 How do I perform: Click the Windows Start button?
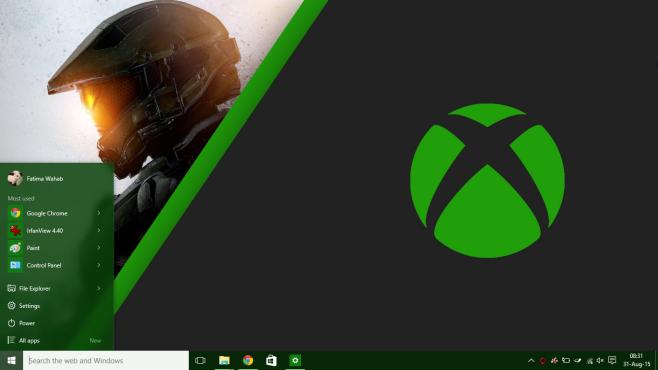[11, 360]
